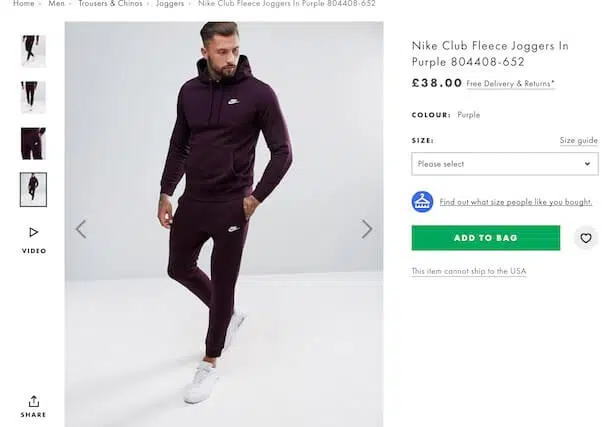The height and width of the screenshot is (427, 615).
Task: Go to Home breadcrumb
Action: (x=23, y=4)
